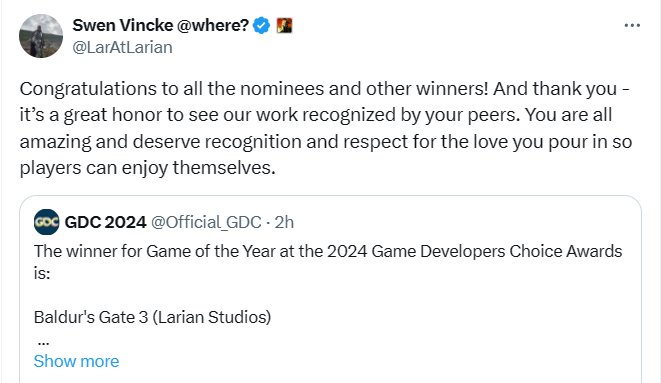Click the 'Baldur's Gate 3 (Larian Studios)' line
Screen dimensions: 661x383
(x=152, y=317)
